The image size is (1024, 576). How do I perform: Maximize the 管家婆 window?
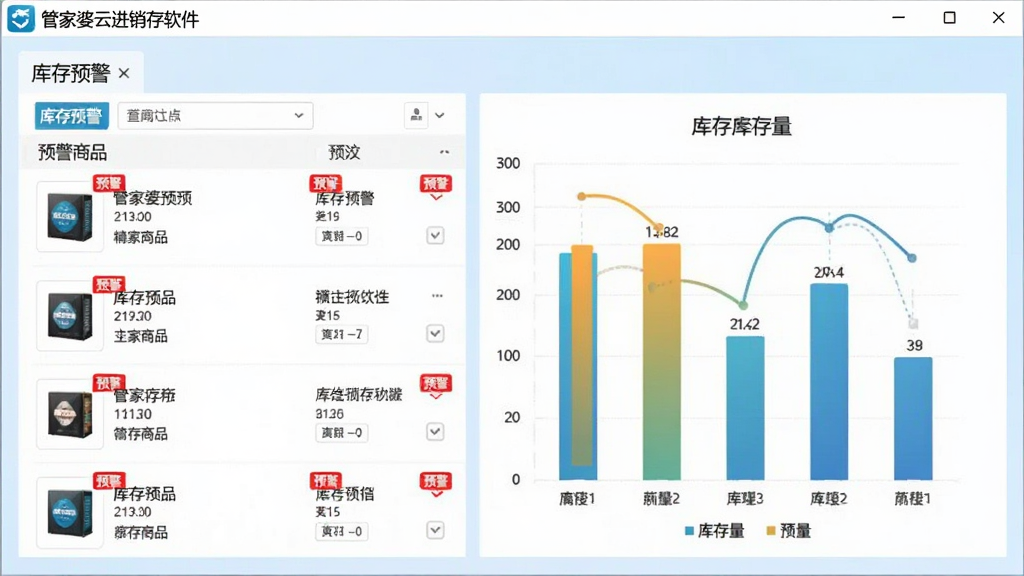tap(950, 18)
